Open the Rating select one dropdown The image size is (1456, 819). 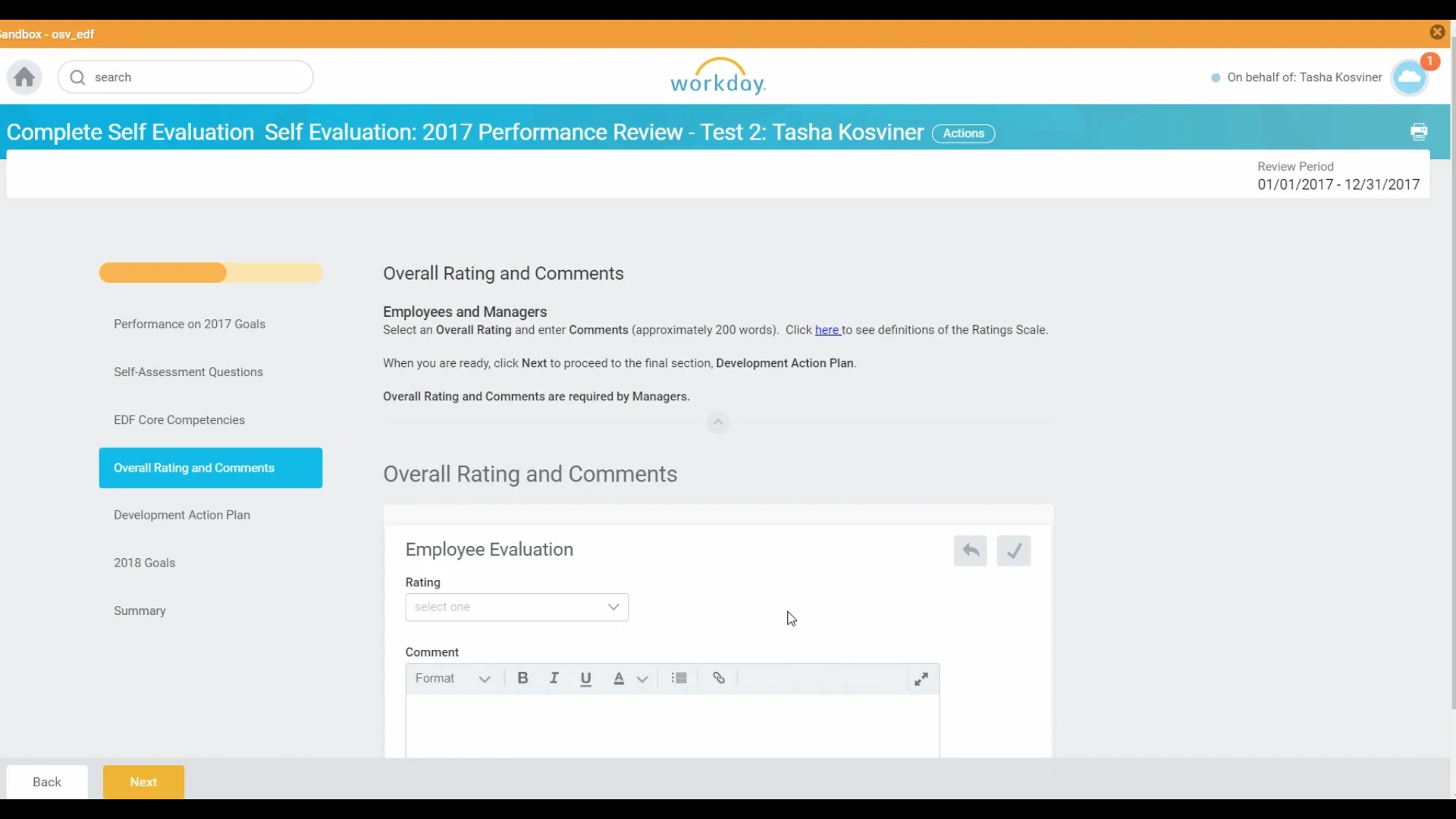point(516,607)
